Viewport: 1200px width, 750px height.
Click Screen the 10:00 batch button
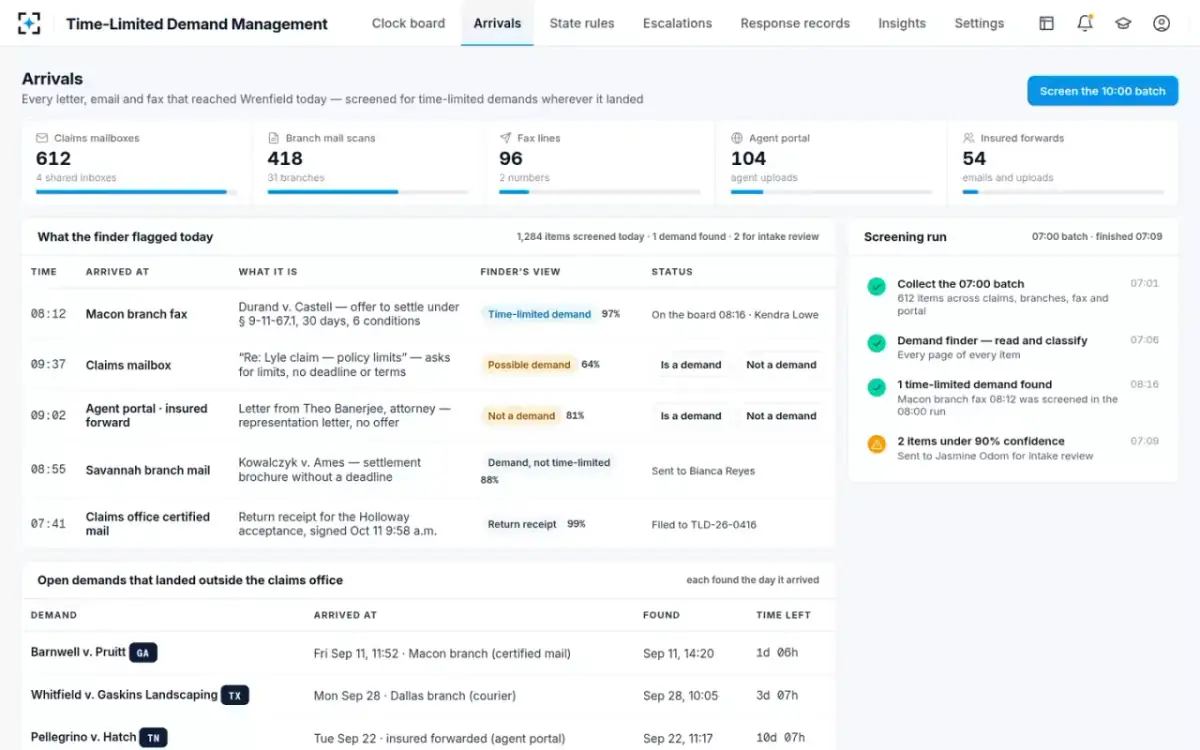(x=1102, y=91)
